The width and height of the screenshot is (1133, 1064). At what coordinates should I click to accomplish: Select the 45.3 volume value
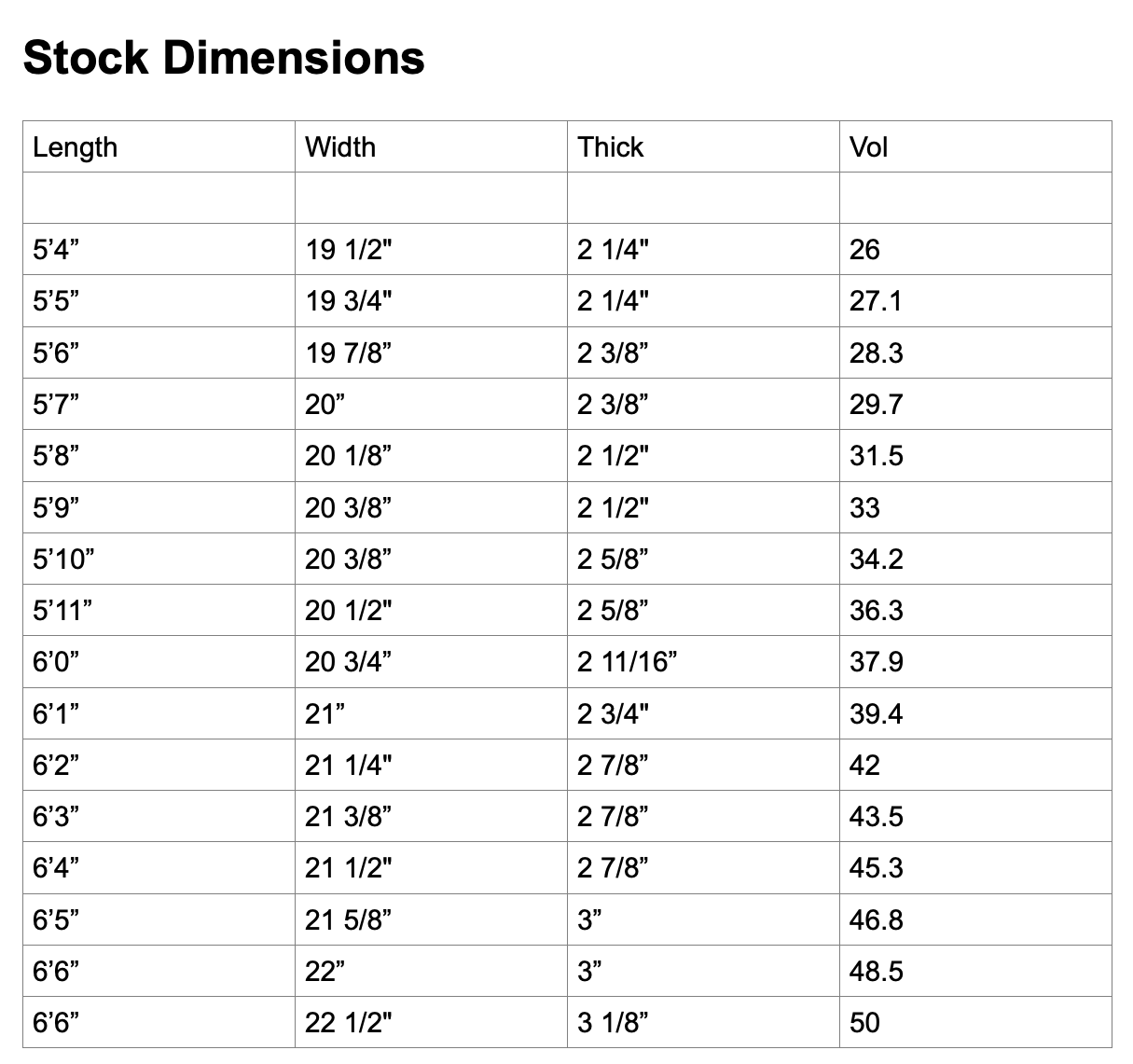tap(876, 868)
